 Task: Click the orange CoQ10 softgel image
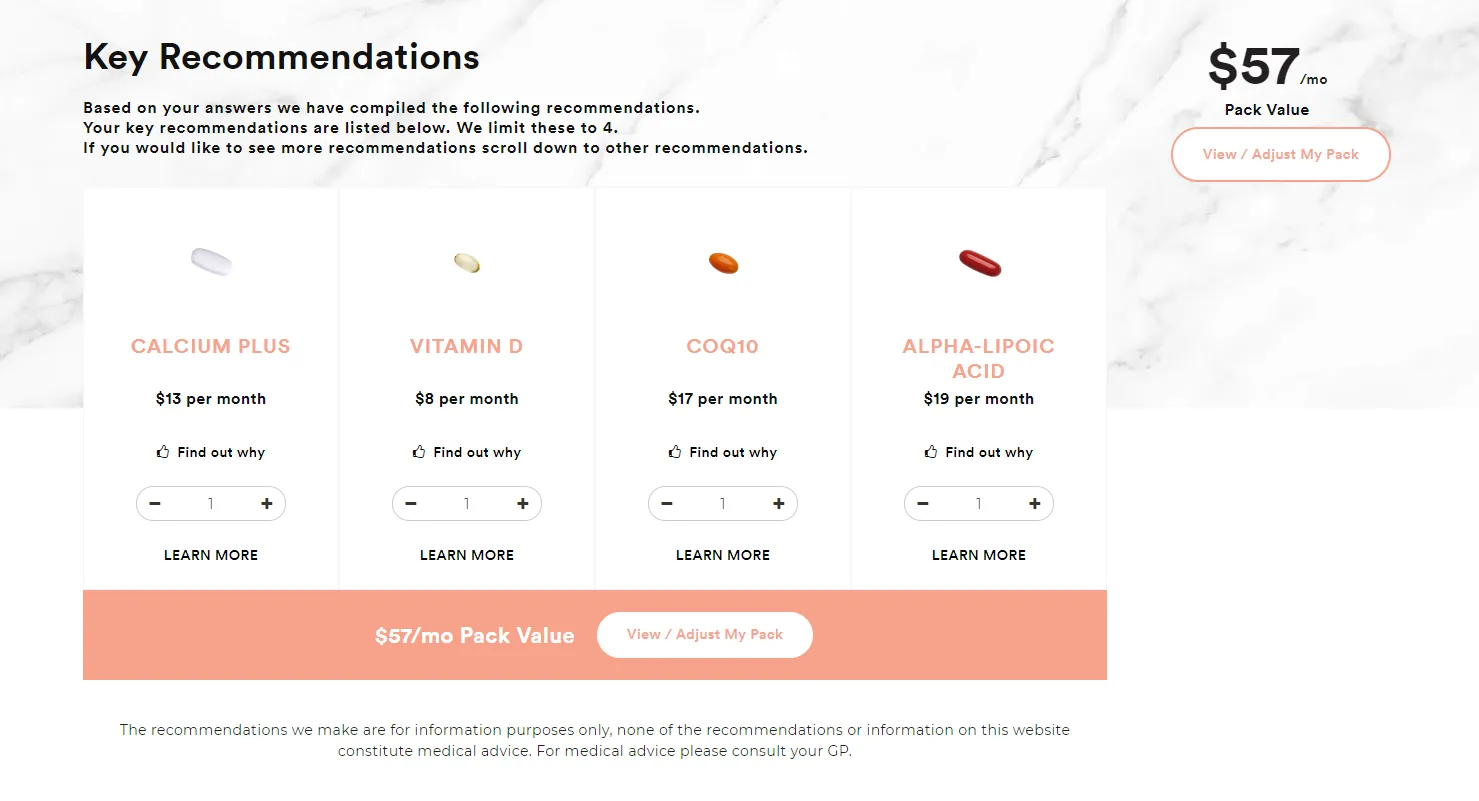pyautogui.click(x=723, y=264)
